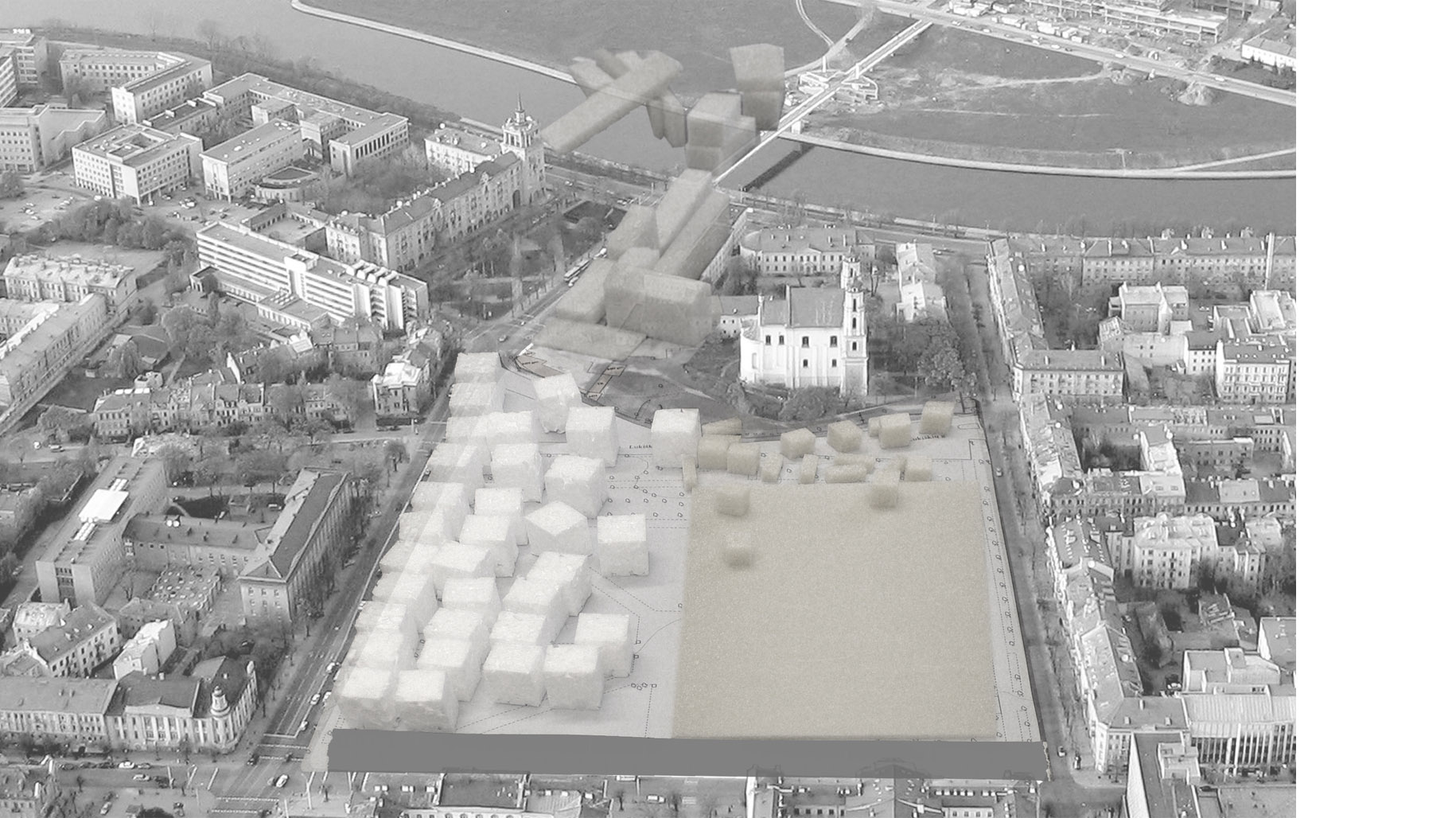Click the lowest isolated beige cube on field
The height and width of the screenshot is (818, 1456).
click(x=738, y=547)
